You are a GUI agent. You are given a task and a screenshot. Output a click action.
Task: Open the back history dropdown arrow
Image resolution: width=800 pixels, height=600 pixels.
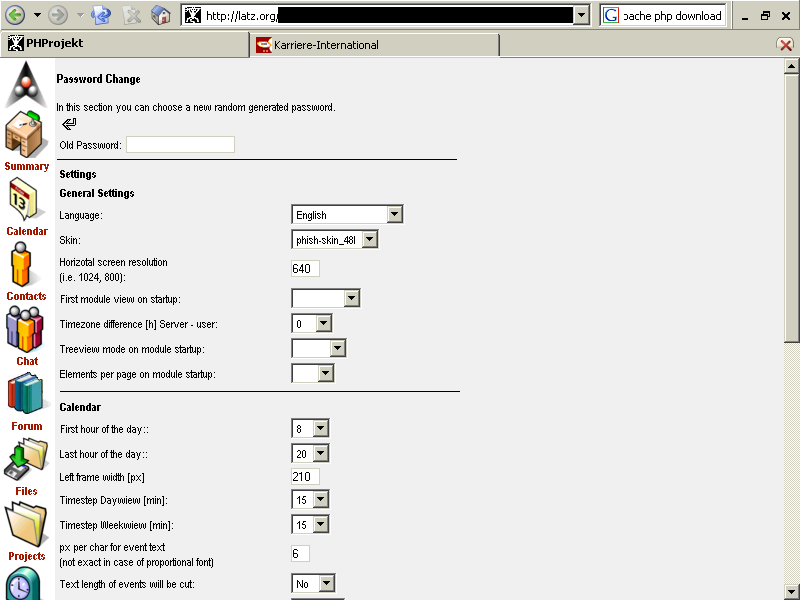click(x=37, y=15)
